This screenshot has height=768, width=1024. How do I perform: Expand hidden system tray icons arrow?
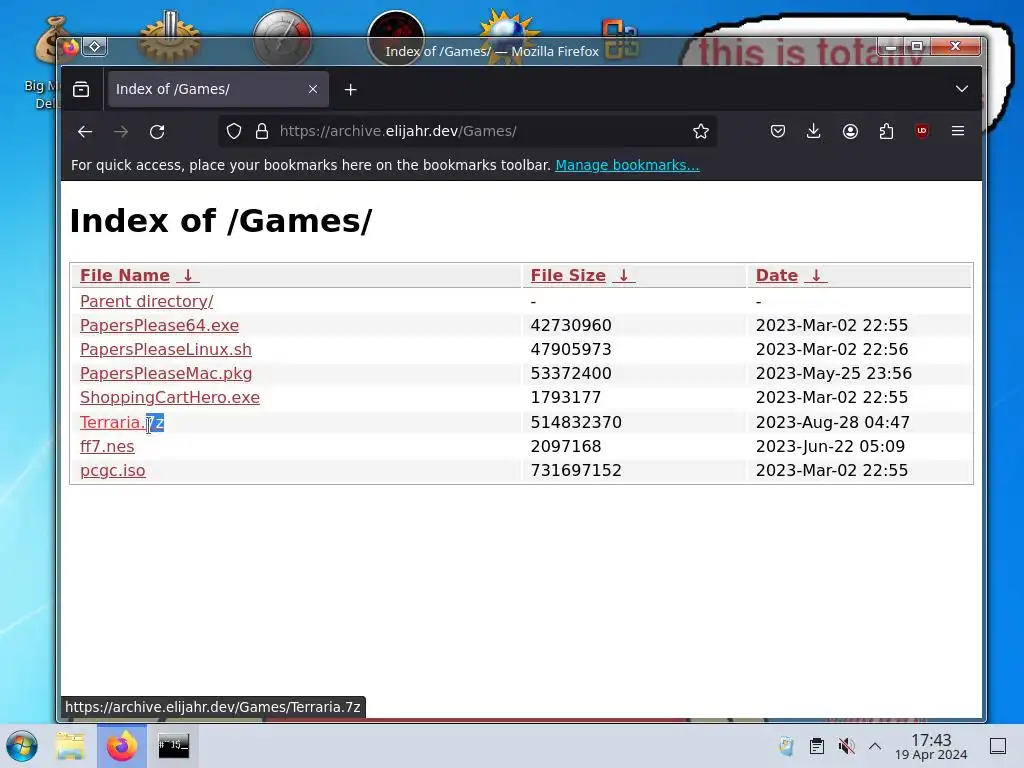[875, 746]
